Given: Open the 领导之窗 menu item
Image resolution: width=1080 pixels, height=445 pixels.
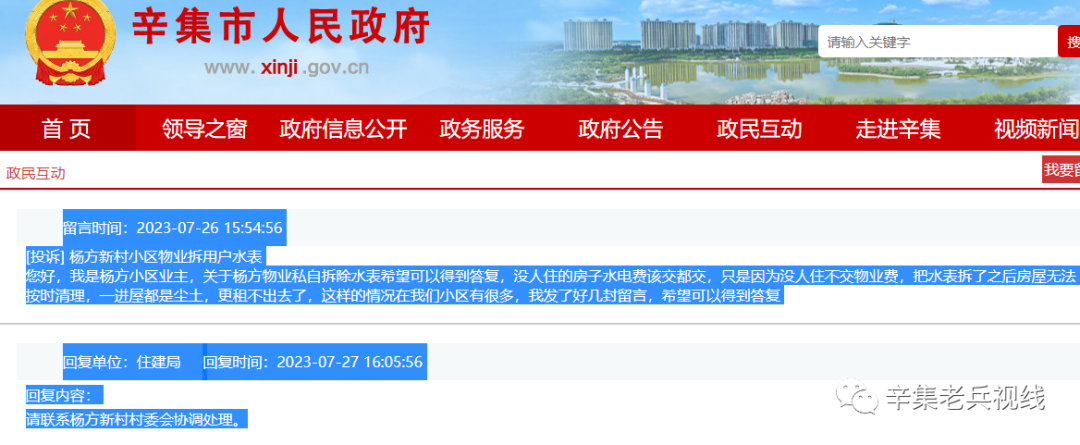Looking at the screenshot, I should point(205,129).
